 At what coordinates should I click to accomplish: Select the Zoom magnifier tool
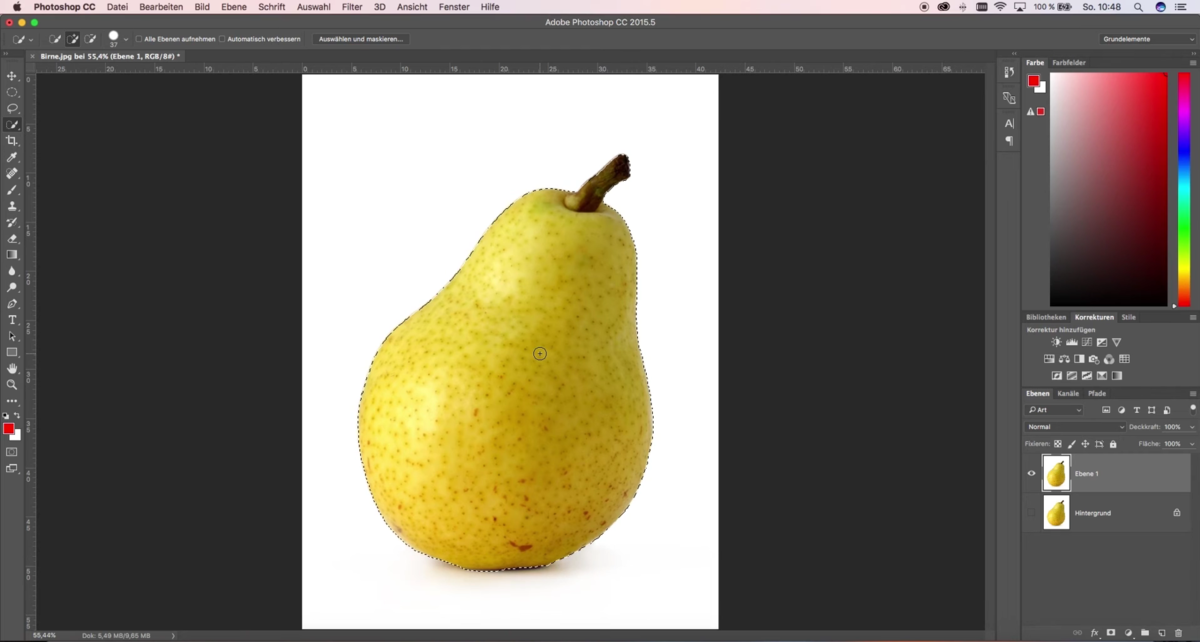[x=12, y=384]
